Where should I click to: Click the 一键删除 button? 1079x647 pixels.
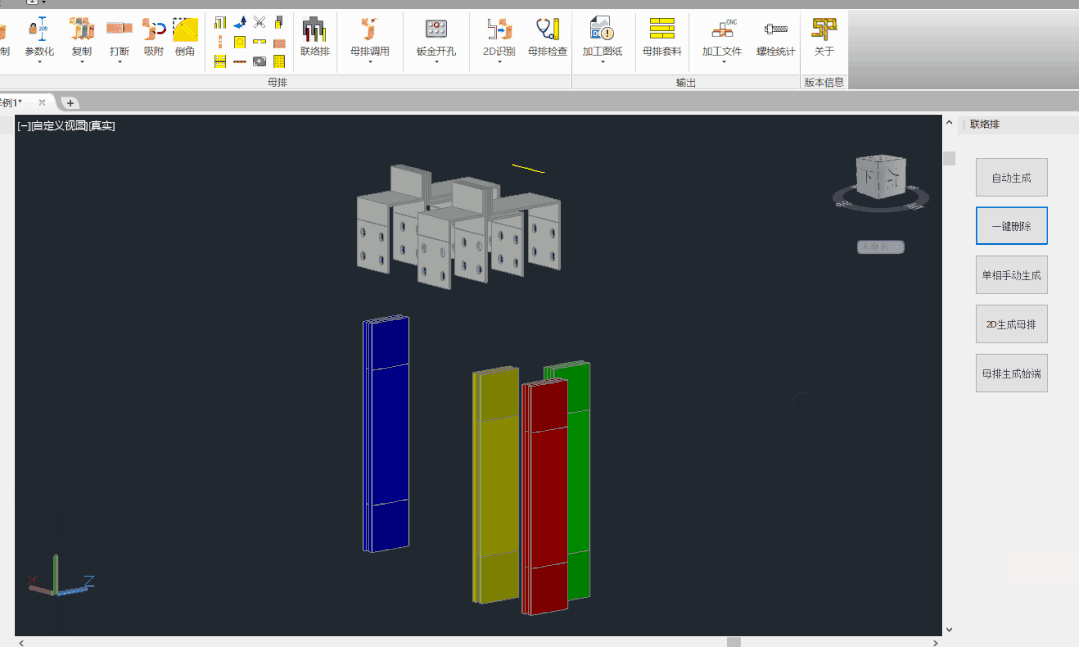(x=1012, y=226)
